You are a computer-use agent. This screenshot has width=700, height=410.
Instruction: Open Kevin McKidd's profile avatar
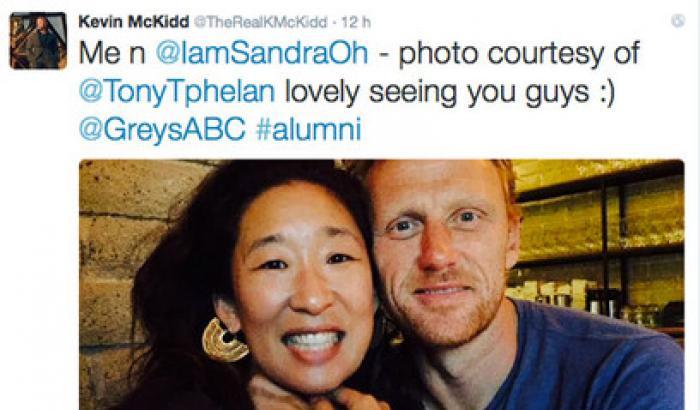coord(38,41)
